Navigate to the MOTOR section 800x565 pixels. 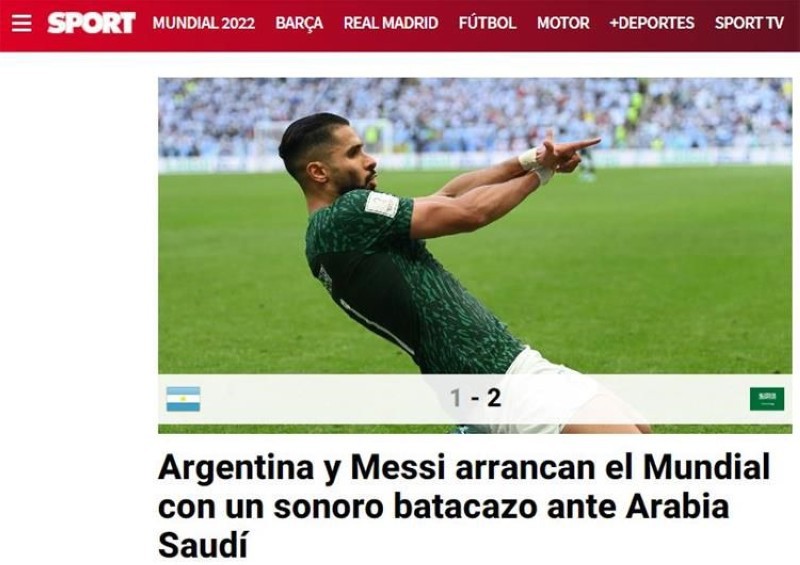click(563, 23)
